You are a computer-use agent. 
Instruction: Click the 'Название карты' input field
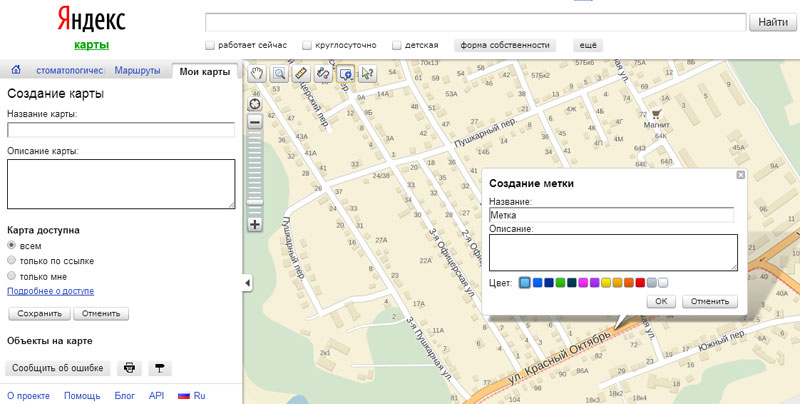121,129
